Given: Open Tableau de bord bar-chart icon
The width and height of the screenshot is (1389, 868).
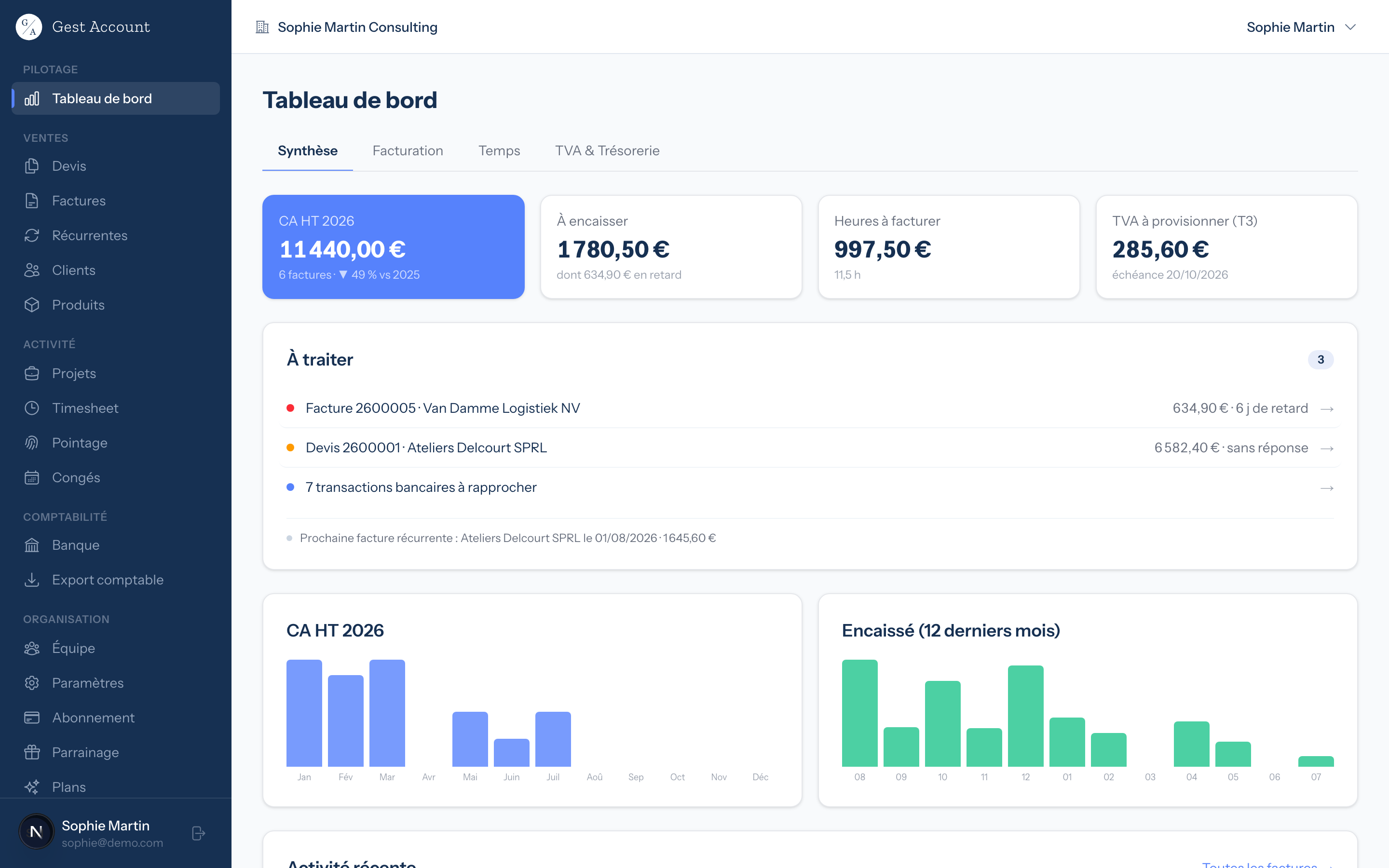Looking at the screenshot, I should (x=32, y=99).
